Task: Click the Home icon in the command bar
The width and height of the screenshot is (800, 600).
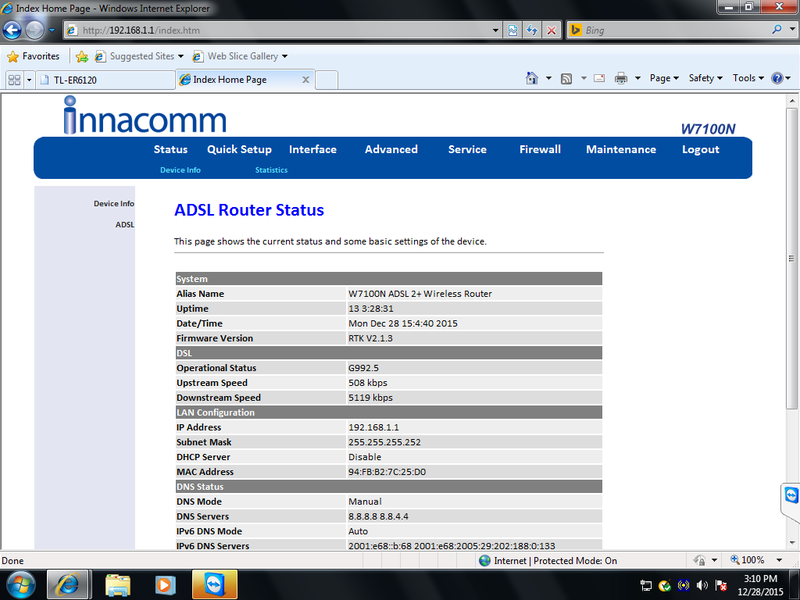Action: pos(532,78)
